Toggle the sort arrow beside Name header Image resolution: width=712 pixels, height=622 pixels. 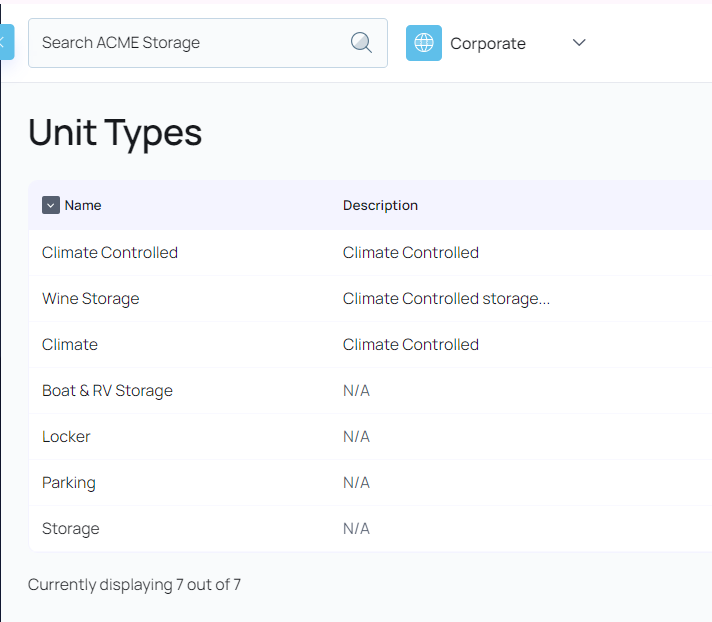pyautogui.click(x=51, y=205)
